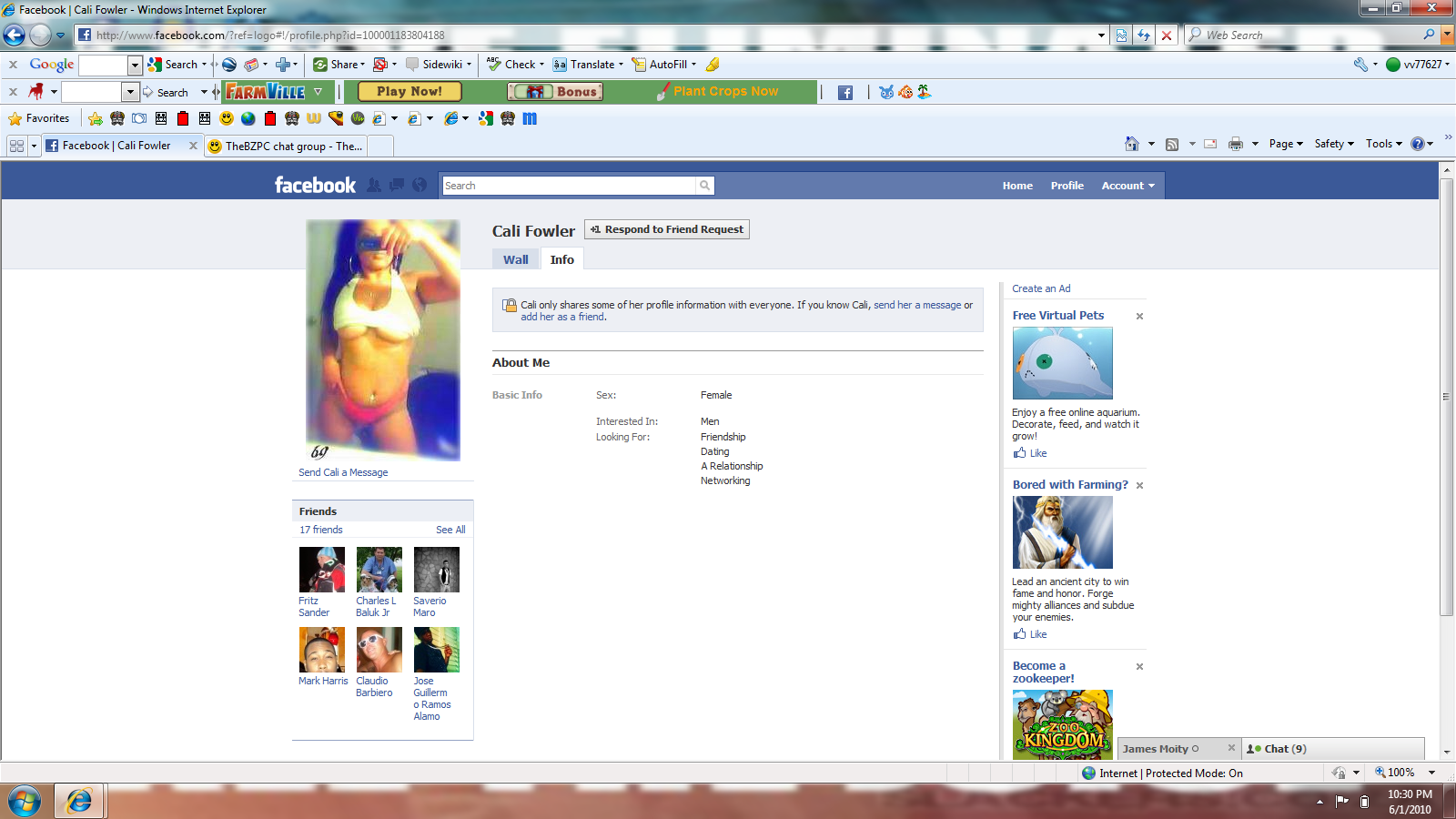
Task: Close the Free Virtual Pets ad
Action: pyautogui.click(x=1139, y=317)
